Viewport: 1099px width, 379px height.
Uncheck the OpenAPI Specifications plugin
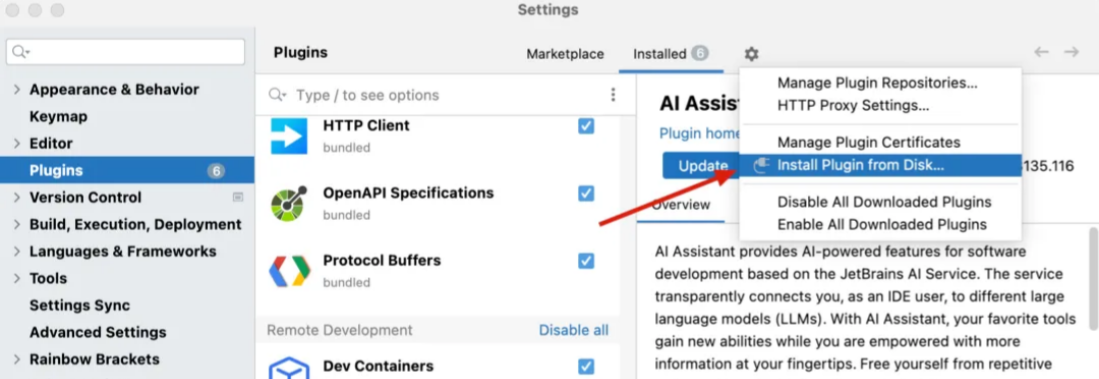pyautogui.click(x=586, y=193)
